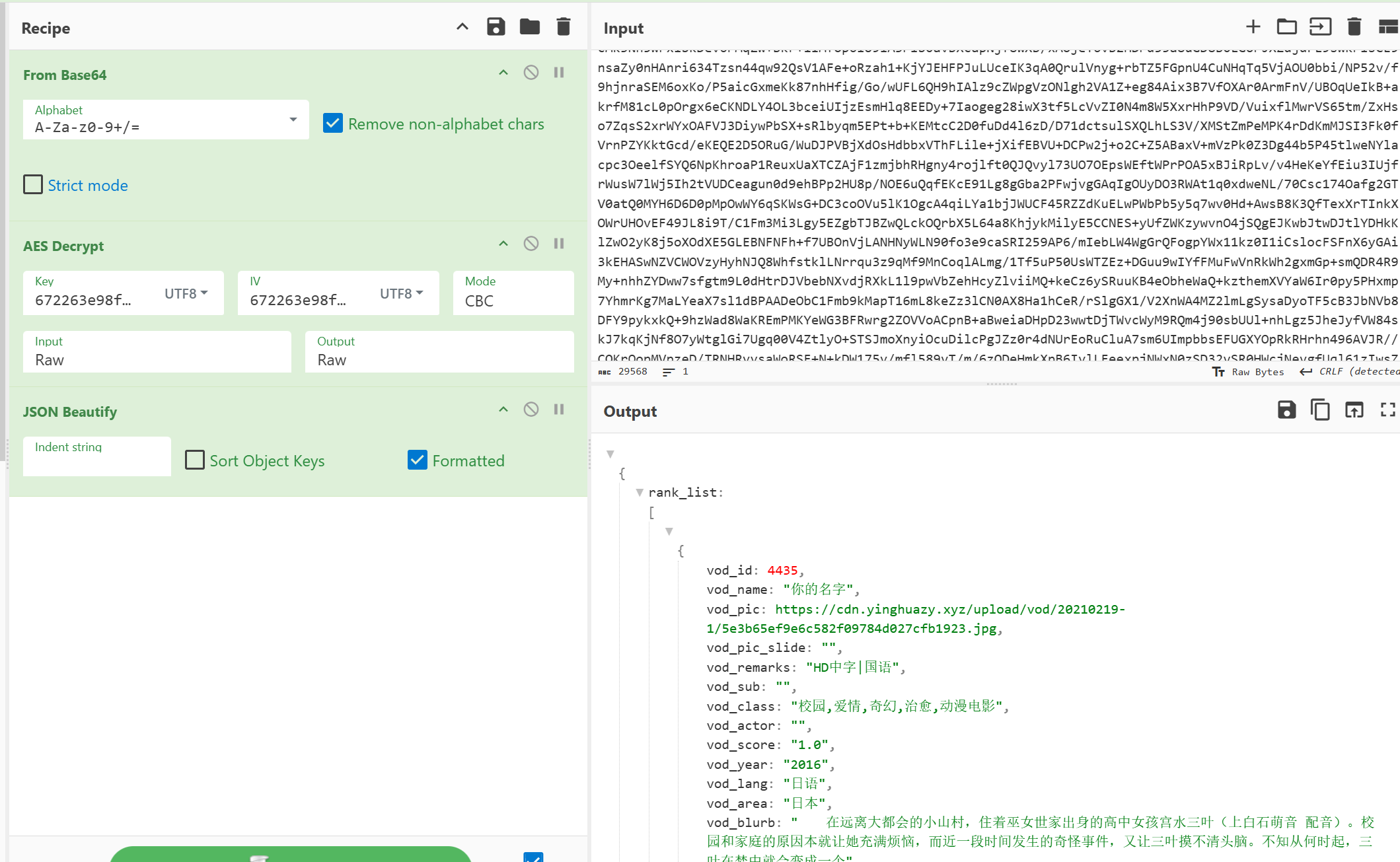Collapse the JSON Beautify operation

[x=503, y=410]
